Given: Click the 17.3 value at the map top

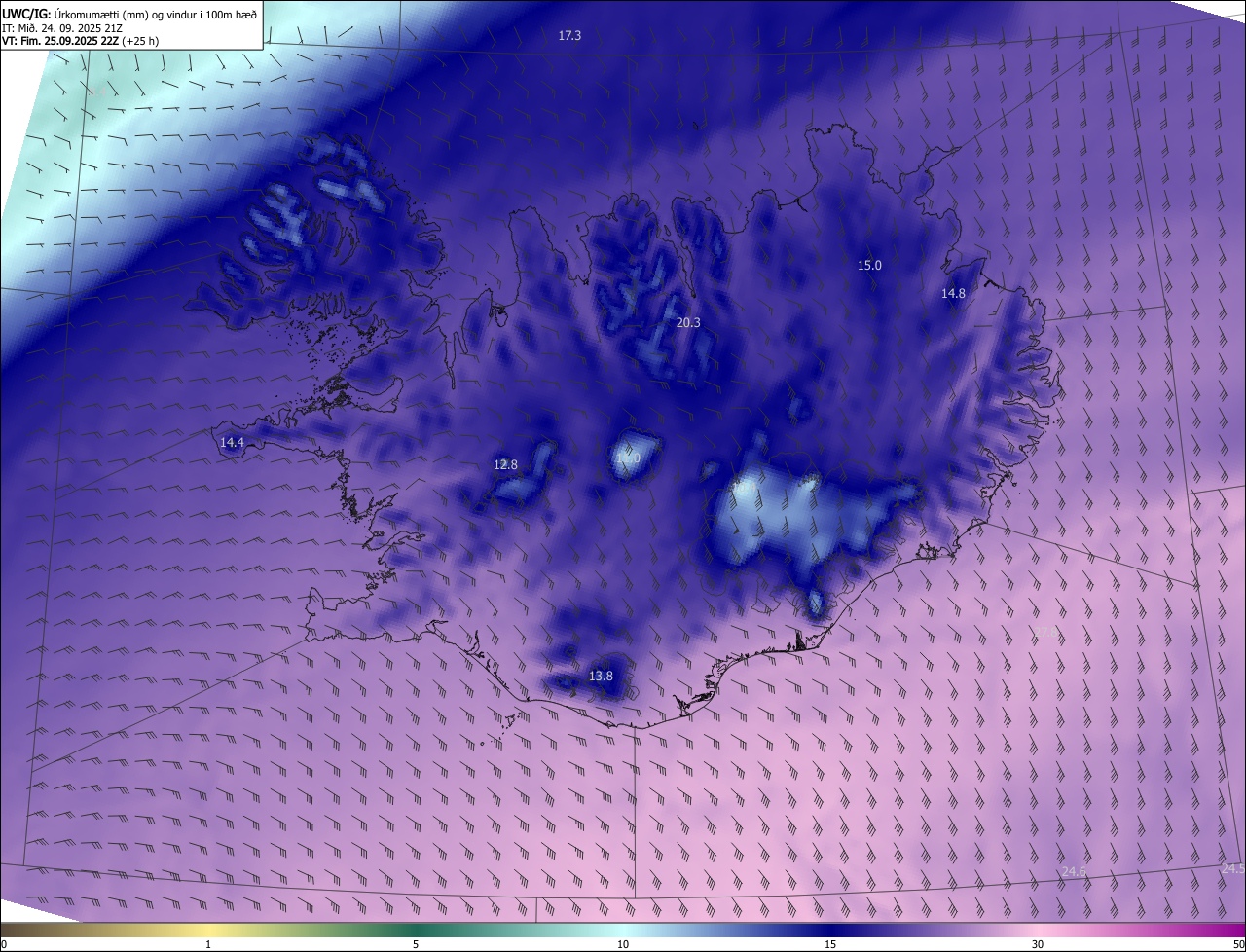Looking at the screenshot, I should [x=569, y=35].
